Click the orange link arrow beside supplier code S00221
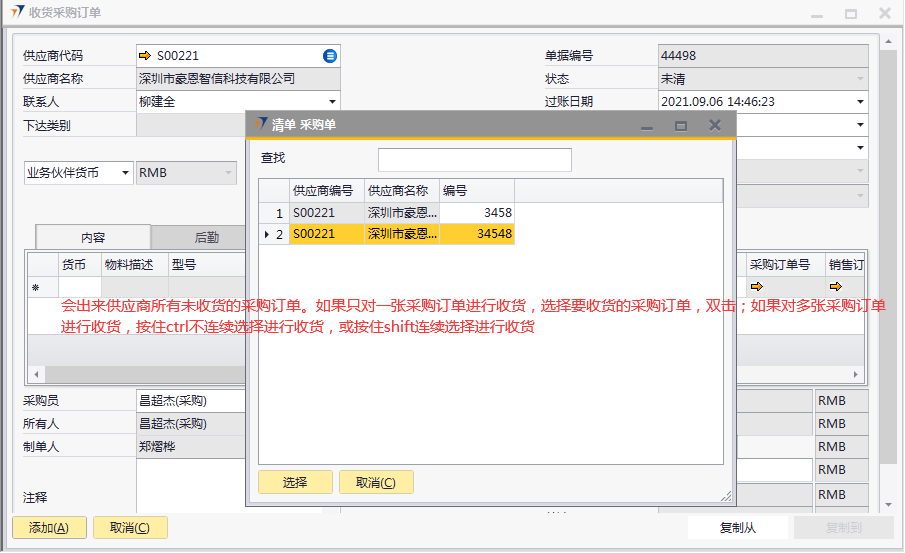This screenshot has width=905, height=553. pyautogui.click(x=145, y=56)
